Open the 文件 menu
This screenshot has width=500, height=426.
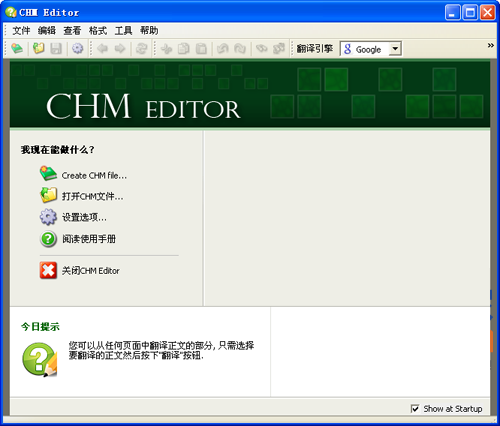click(21, 31)
